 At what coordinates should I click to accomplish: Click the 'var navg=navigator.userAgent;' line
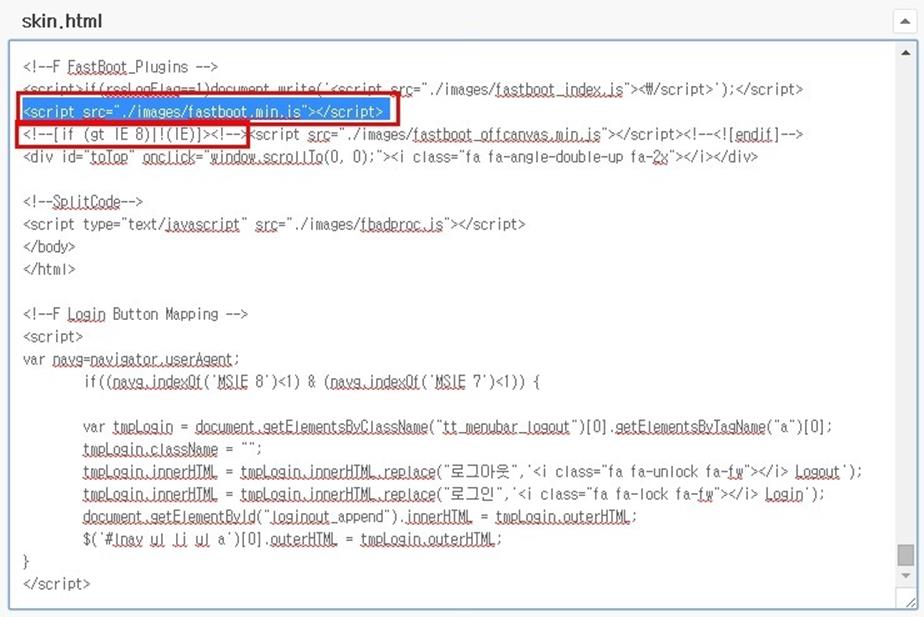(131, 359)
